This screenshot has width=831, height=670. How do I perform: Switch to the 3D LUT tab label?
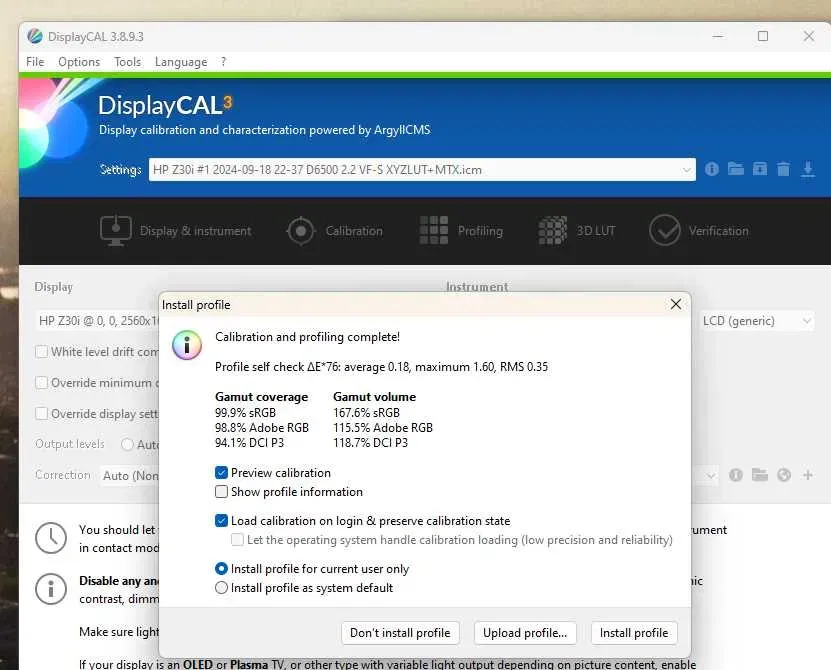pyautogui.click(x=596, y=231)
